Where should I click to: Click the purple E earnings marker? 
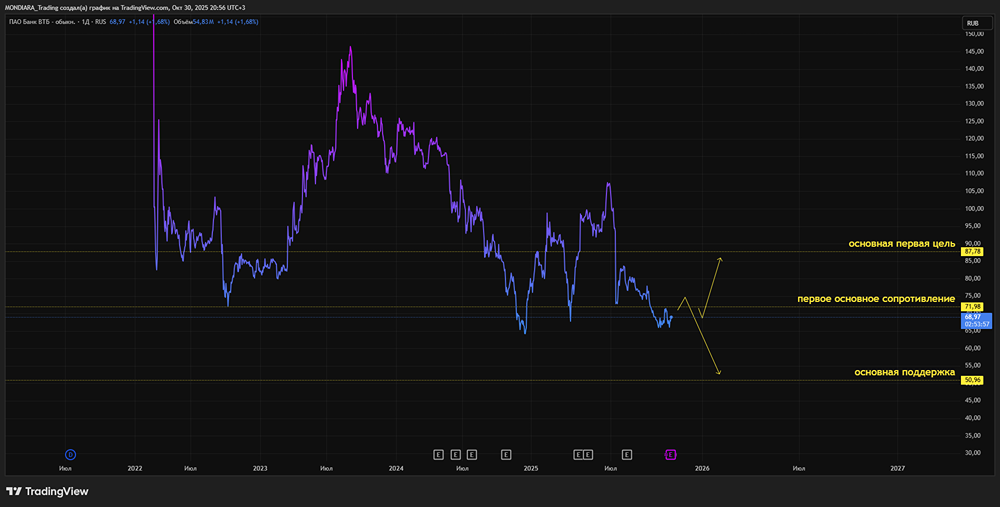[670, 455]
